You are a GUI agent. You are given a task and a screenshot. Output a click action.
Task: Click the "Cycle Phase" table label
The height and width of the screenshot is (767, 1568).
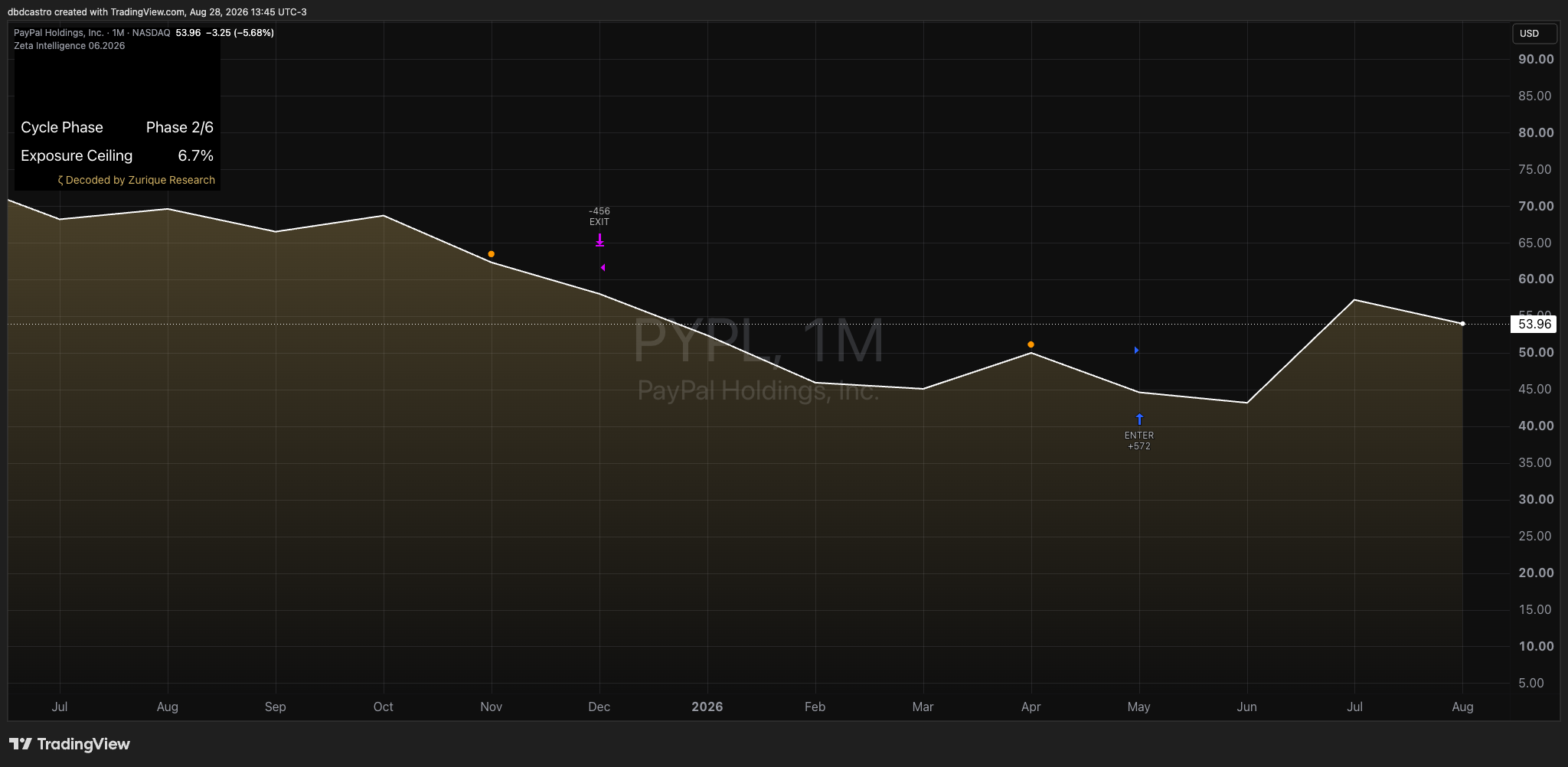[x=62, y=127]
